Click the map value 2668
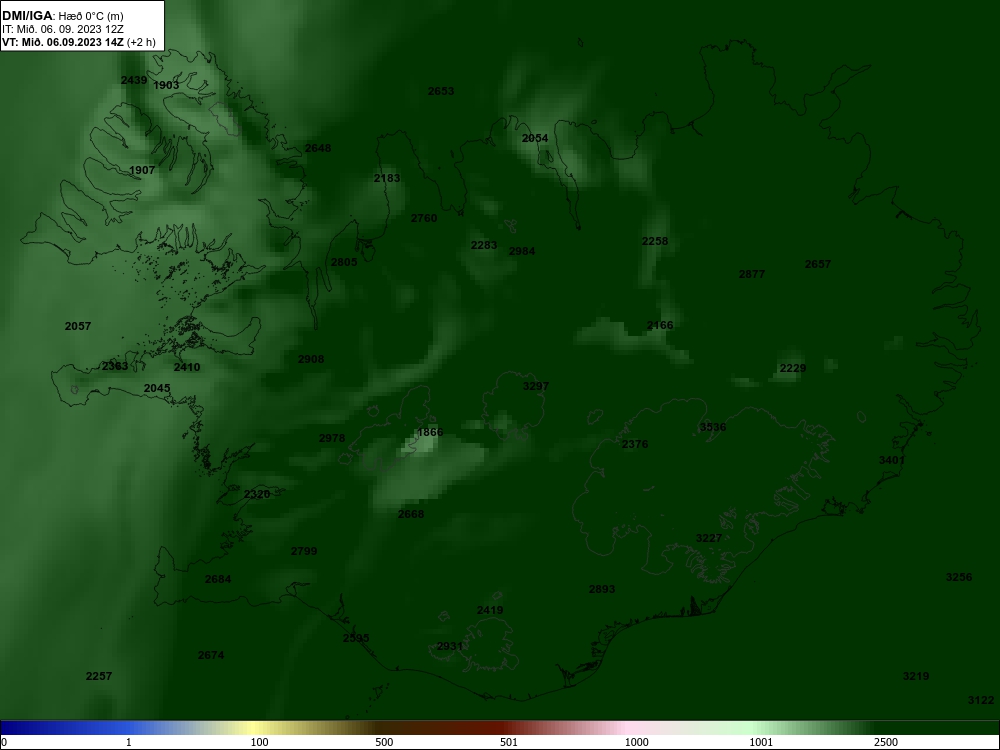This screenshot has height=750, width=1000. pyautogui.click(x=411, y=514)
